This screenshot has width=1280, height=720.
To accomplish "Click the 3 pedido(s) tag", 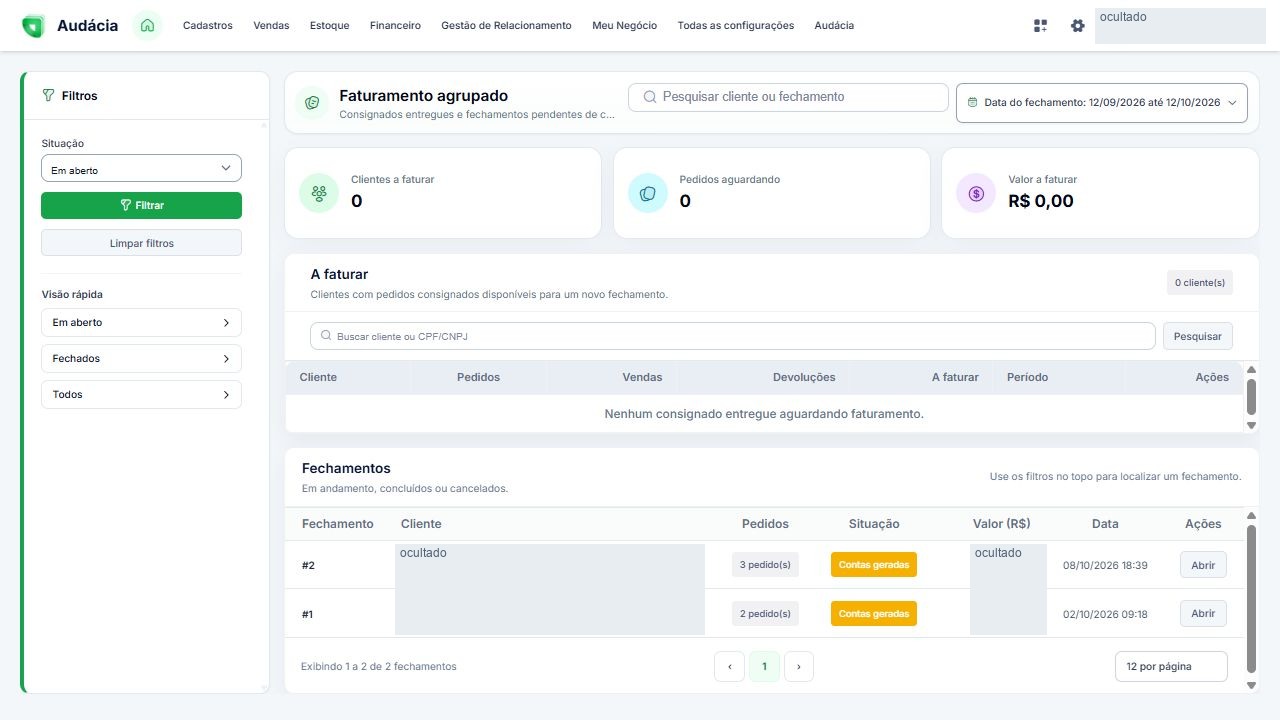I will 765,565.
